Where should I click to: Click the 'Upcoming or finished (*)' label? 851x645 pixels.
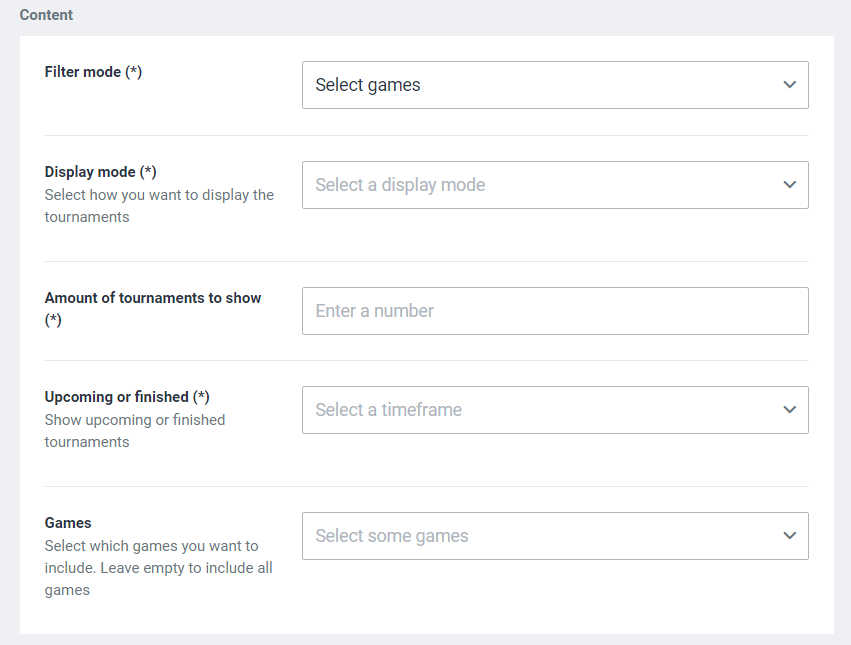tap(118, 397)
